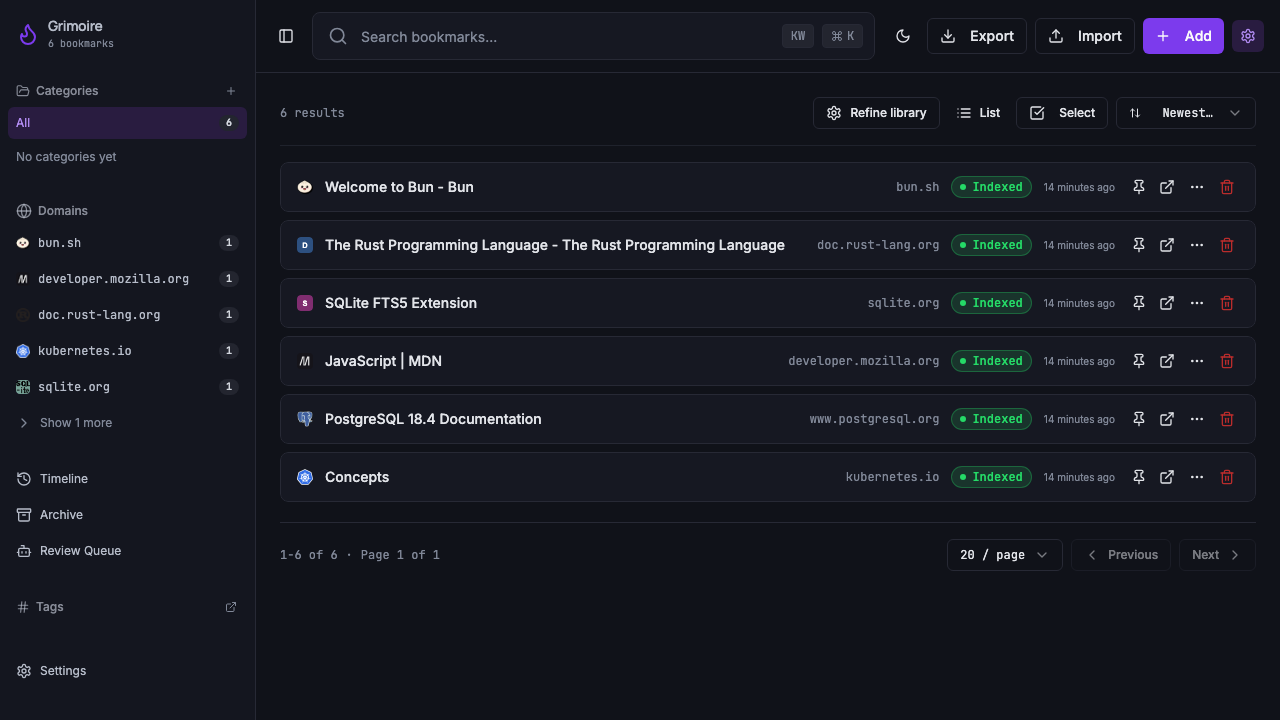
Task: Click the Domains section header
Action: point(52,211)
